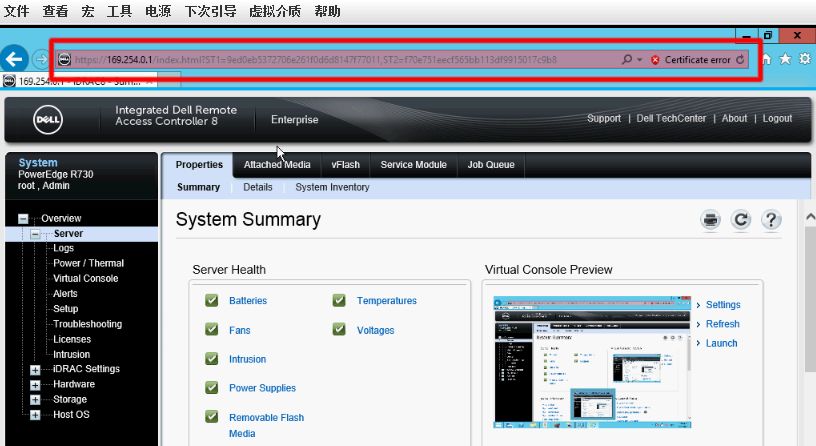The image size is (816, 446).
Task: Select Logs in the tree
Action: tap(63, 248)
